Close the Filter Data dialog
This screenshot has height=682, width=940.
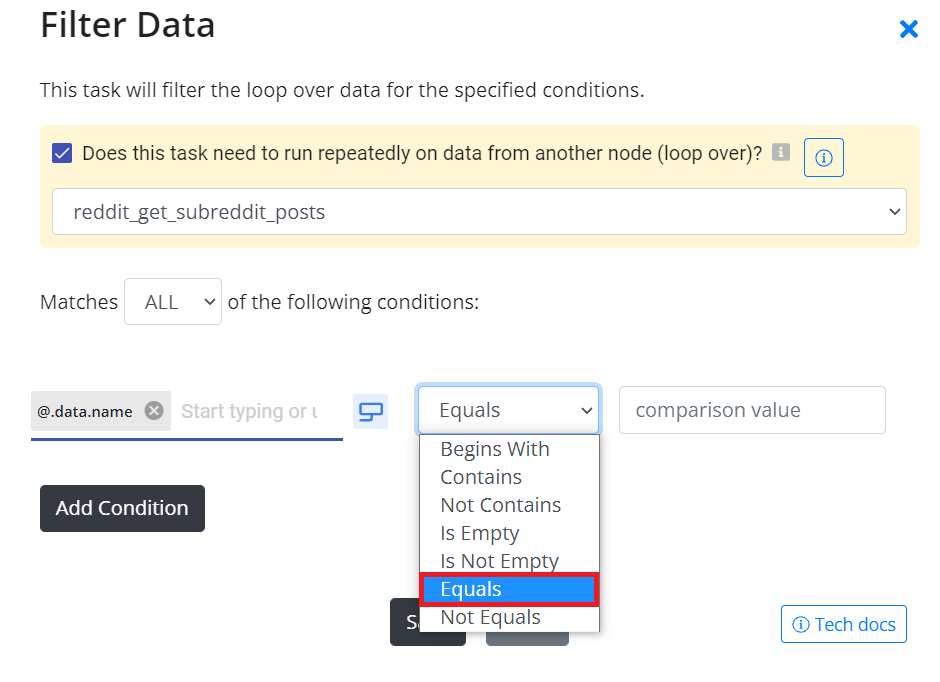coord(908,28)
